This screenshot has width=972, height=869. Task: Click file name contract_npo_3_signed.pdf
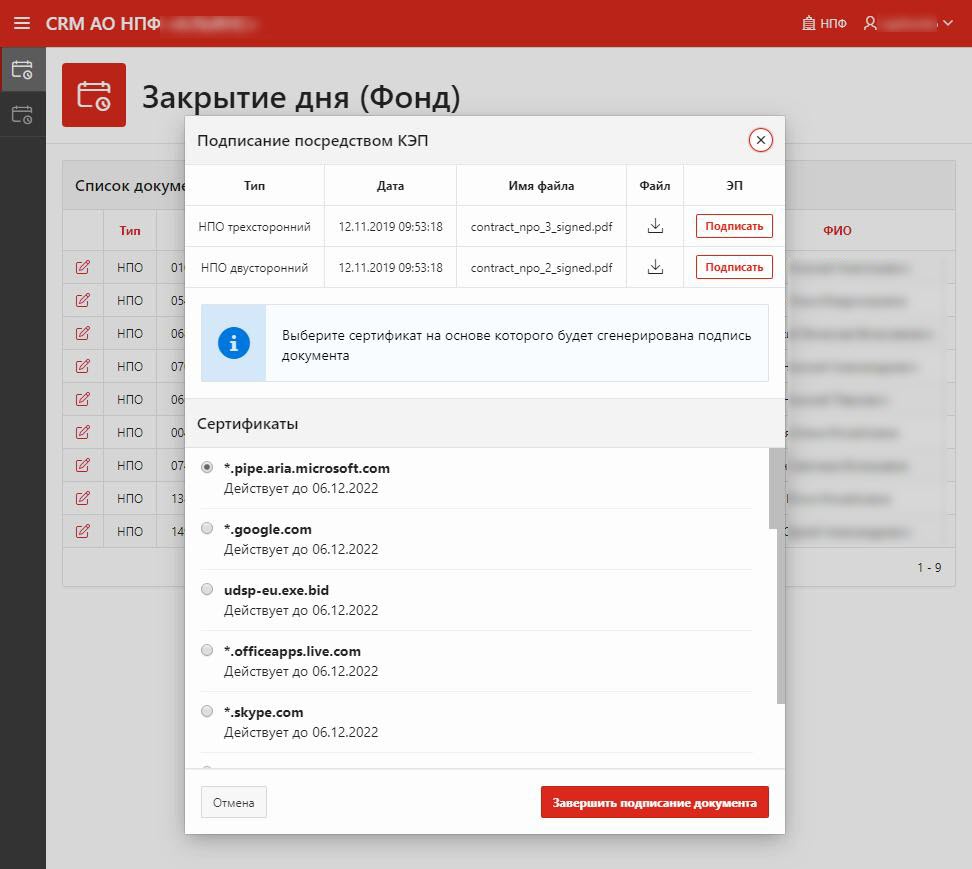coord(541,227)
